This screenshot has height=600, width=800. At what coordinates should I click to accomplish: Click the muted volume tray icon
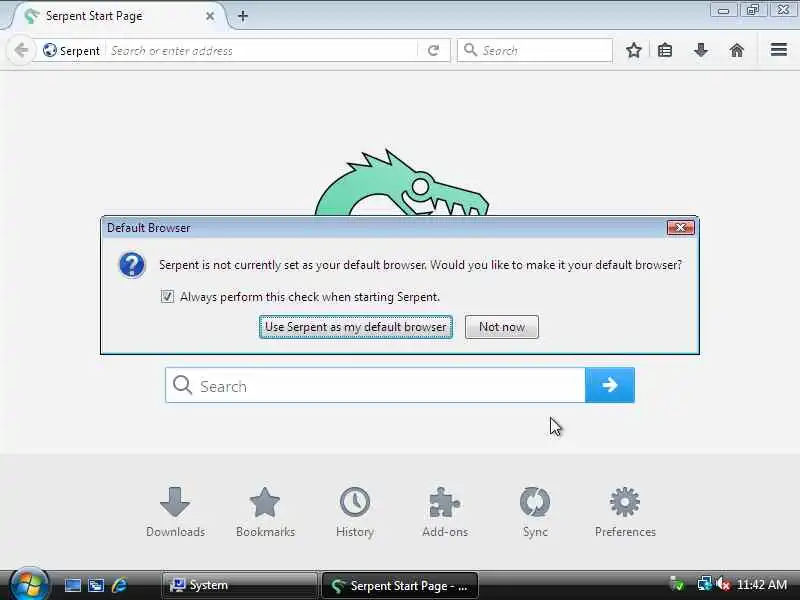[723, 584]
